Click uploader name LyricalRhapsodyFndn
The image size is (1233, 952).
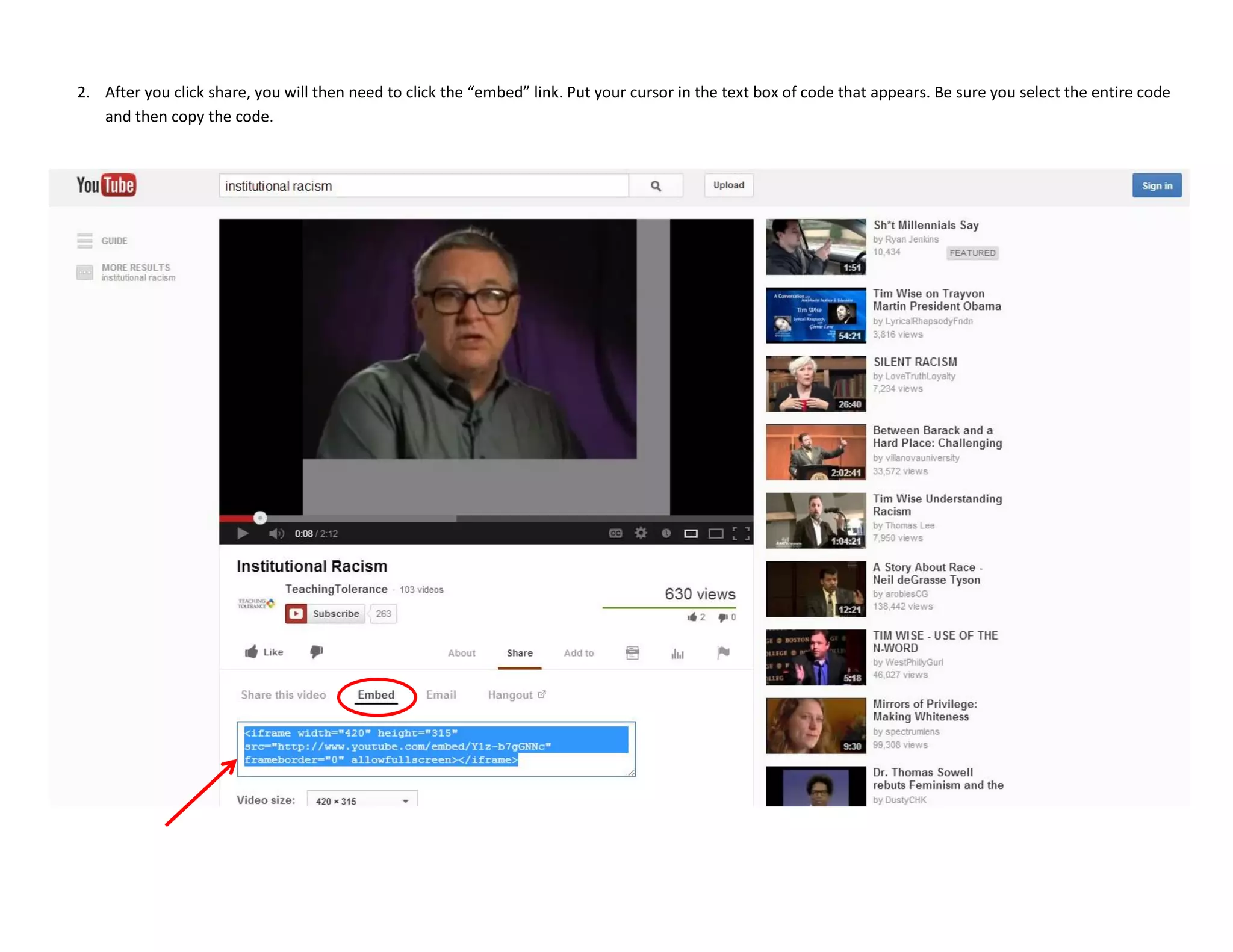pyautogui.click(x=928, y=321)
